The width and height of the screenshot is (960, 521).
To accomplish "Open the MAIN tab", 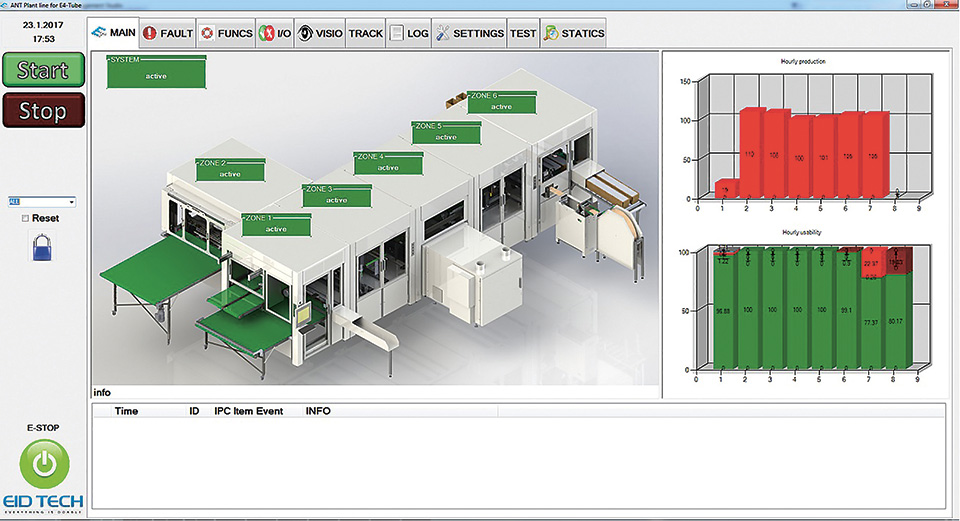I will click(x=113, y=32).
